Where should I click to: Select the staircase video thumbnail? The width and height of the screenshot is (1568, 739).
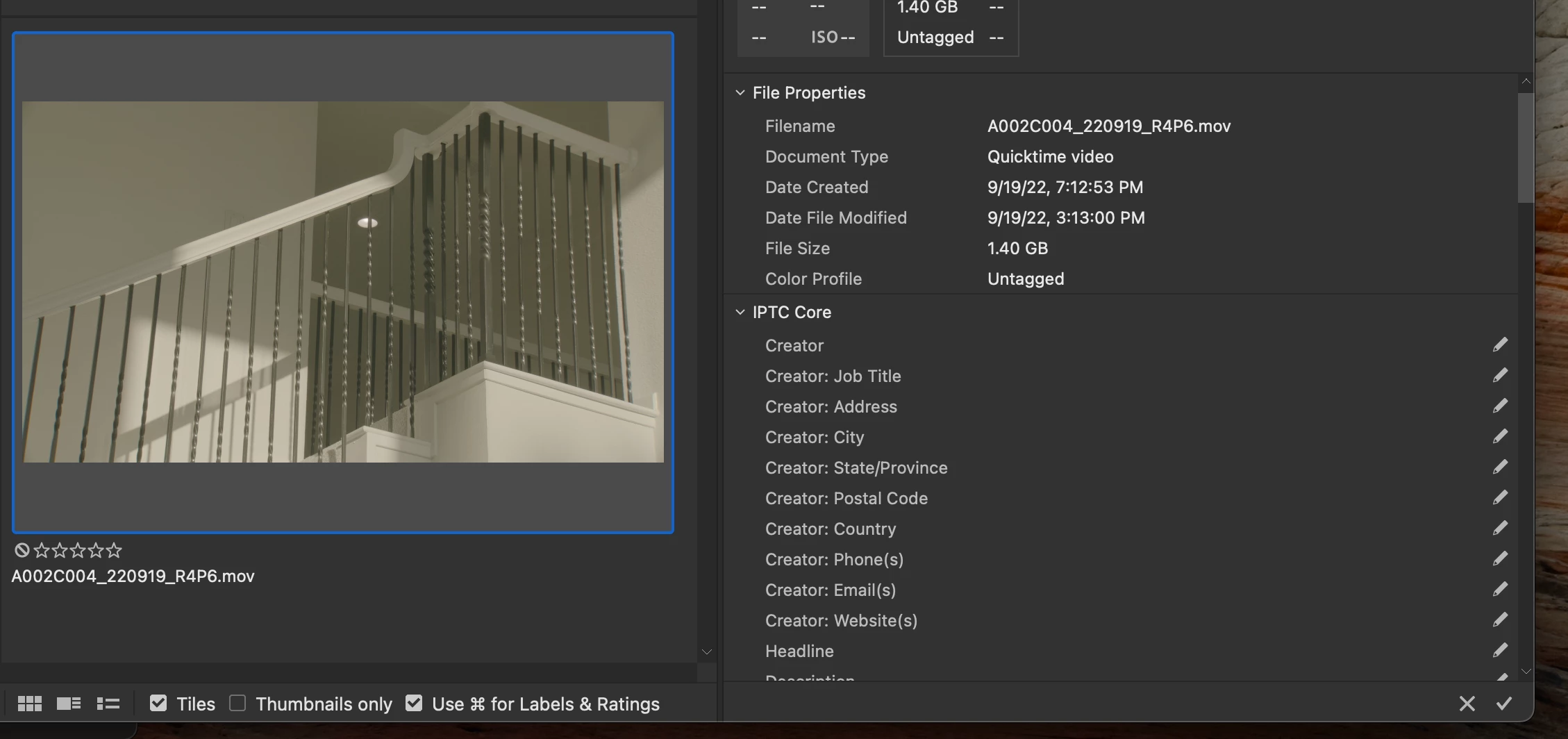pyautogui.click(x=343, y=282)
